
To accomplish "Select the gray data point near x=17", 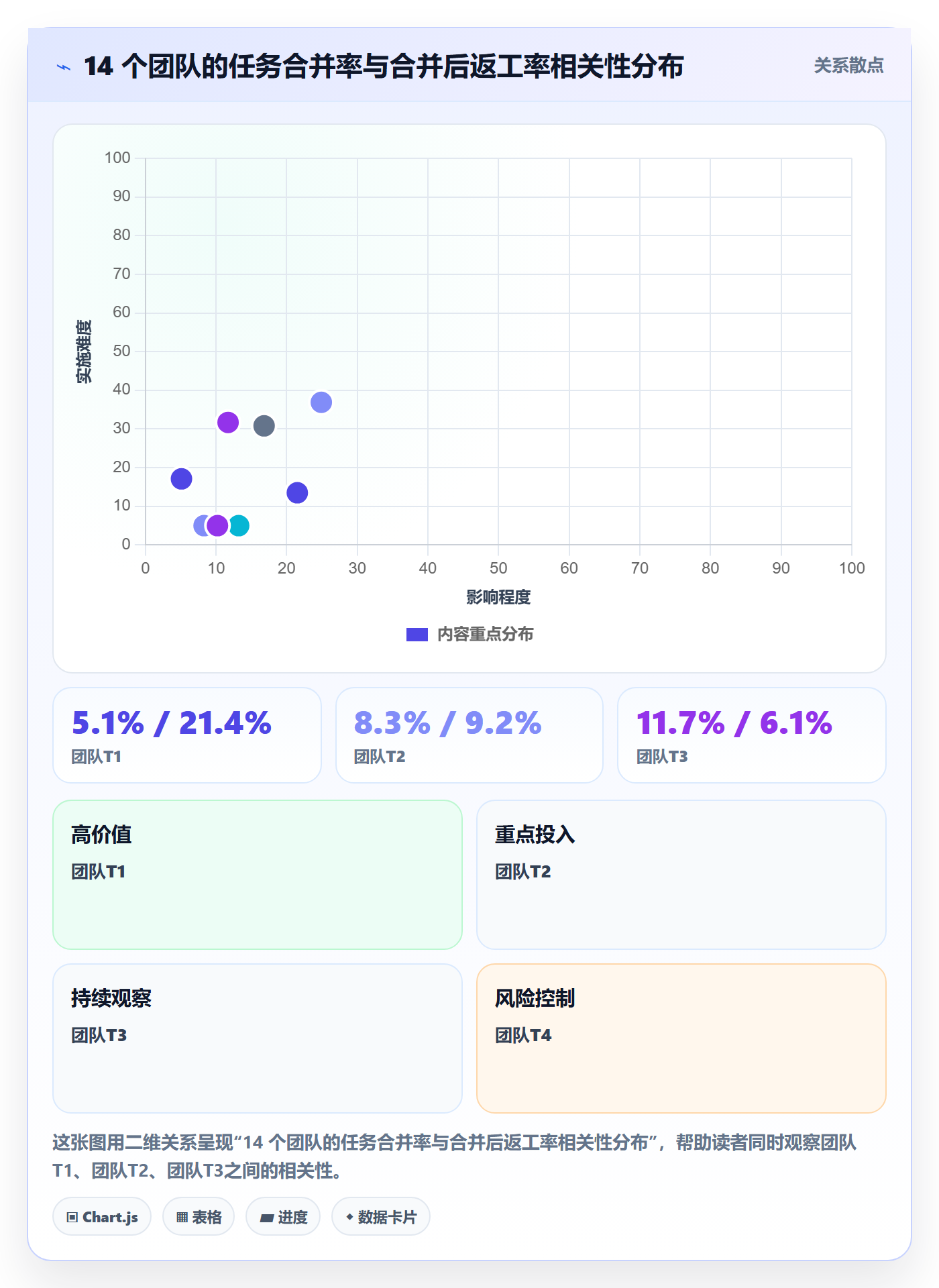I will pos(264,425).
